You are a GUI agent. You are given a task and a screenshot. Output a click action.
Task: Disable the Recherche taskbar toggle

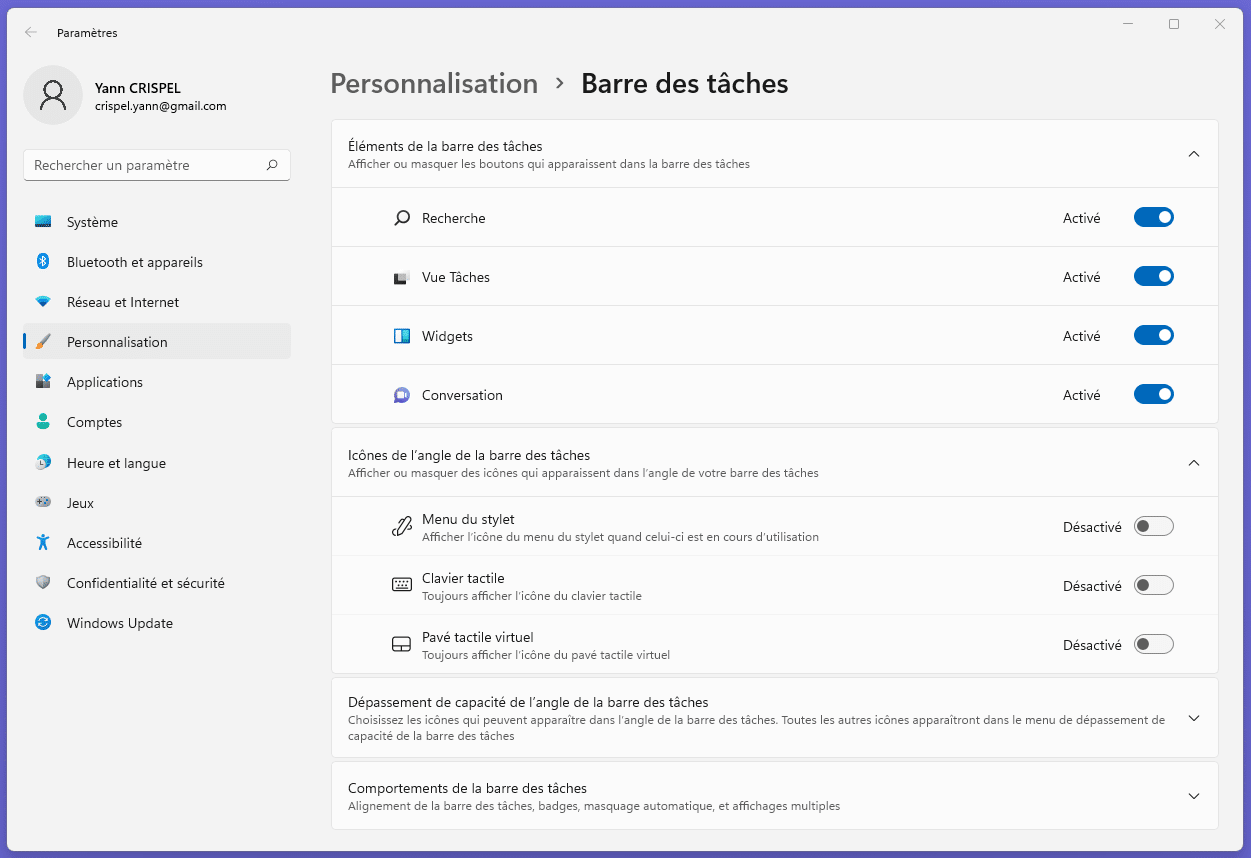click(1153, 218)
